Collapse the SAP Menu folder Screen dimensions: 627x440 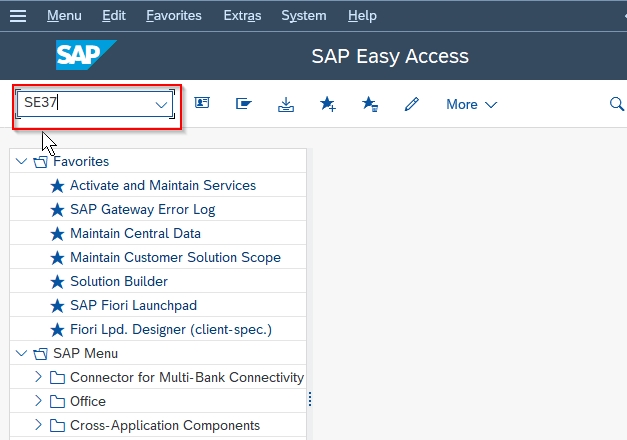coord(21,353)
